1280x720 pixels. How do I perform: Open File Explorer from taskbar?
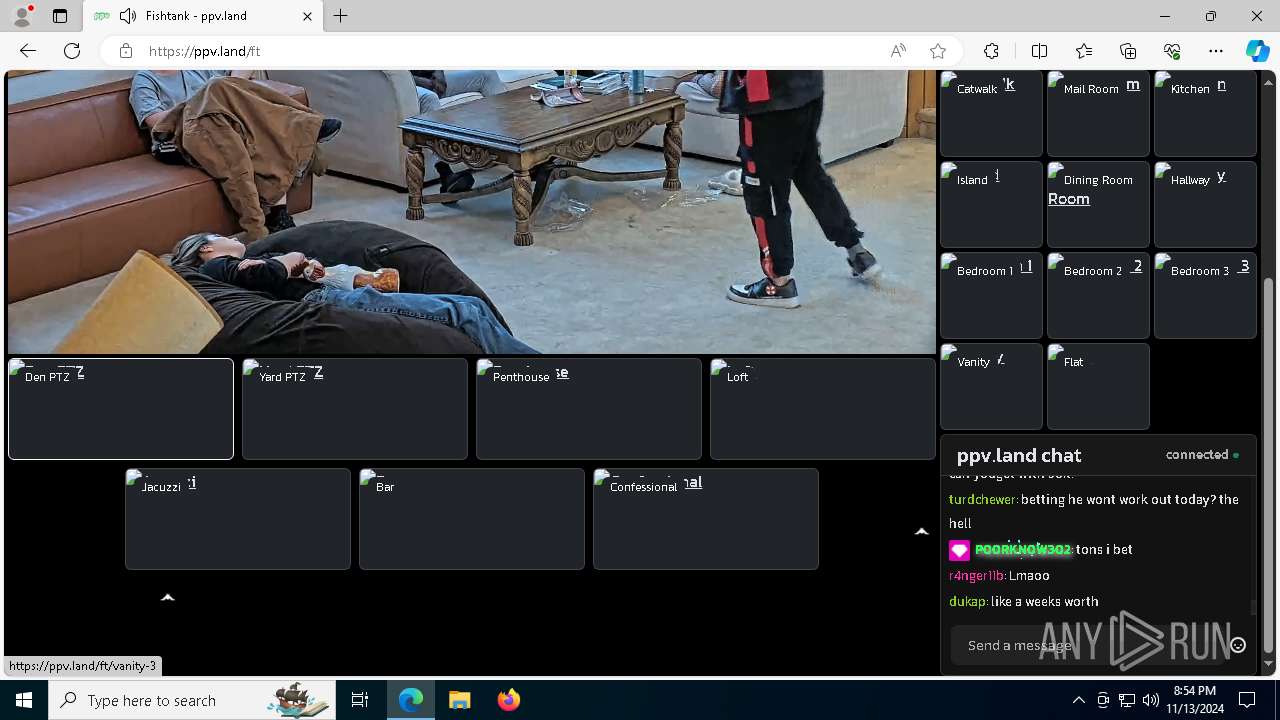(x=459, y=700)
